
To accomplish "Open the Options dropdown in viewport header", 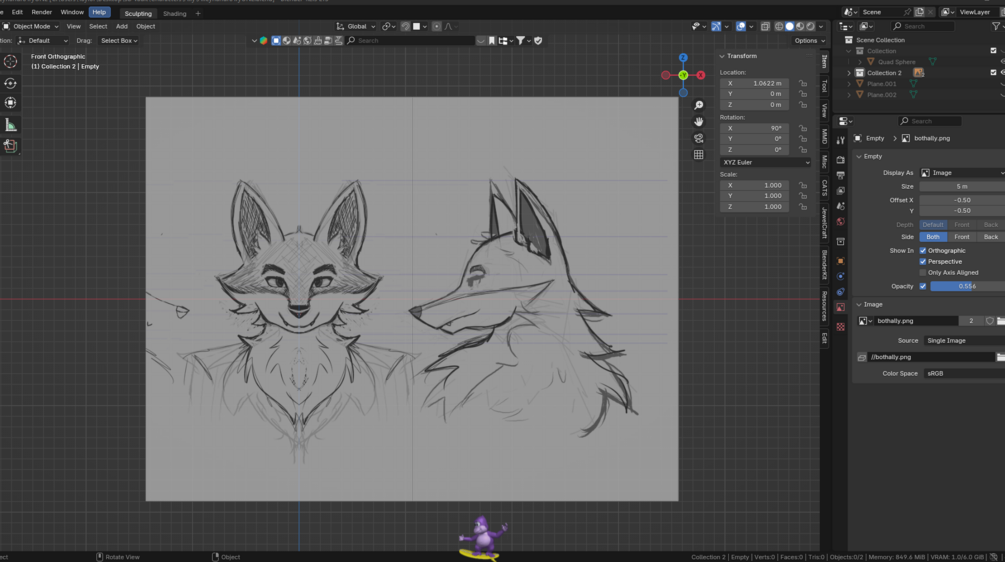I will (x=809, y=40).
